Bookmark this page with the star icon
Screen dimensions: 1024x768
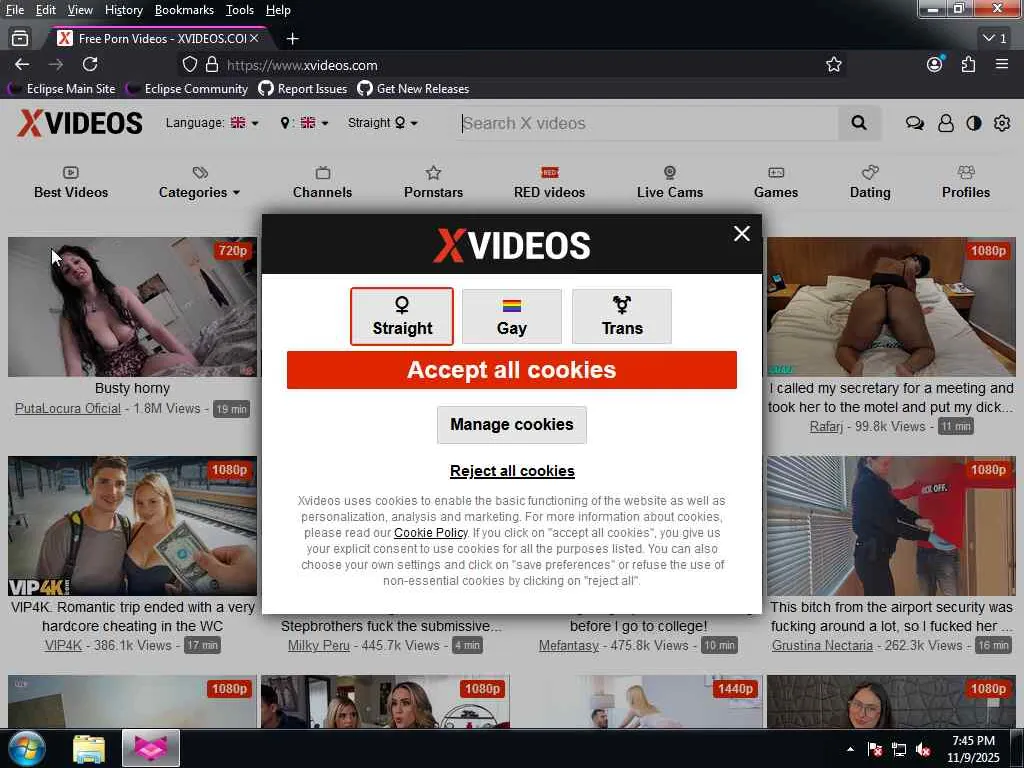(833, 65)
